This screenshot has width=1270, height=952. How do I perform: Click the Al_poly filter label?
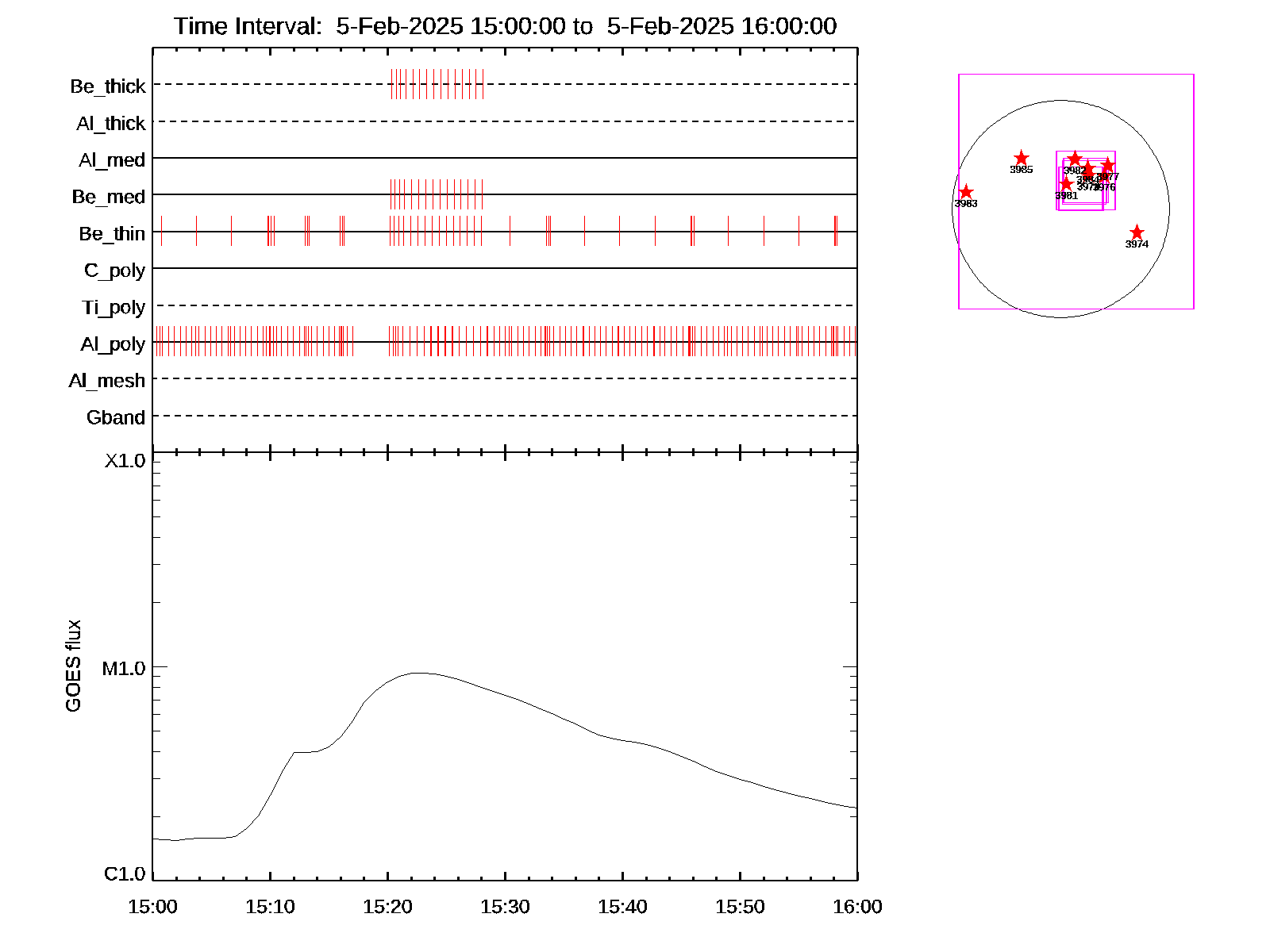[113, 344]
